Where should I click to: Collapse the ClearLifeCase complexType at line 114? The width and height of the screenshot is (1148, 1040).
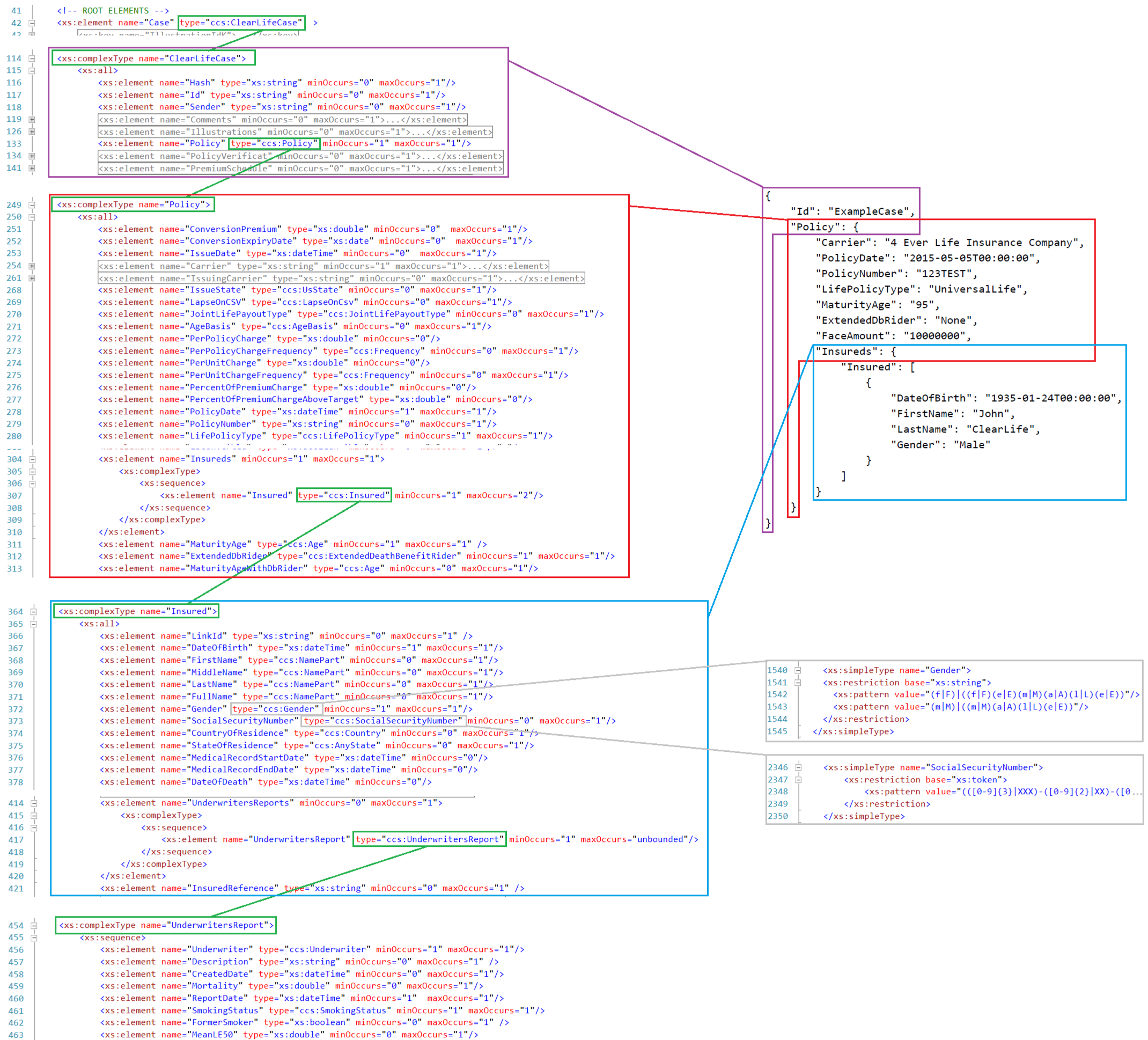(32, 58)
